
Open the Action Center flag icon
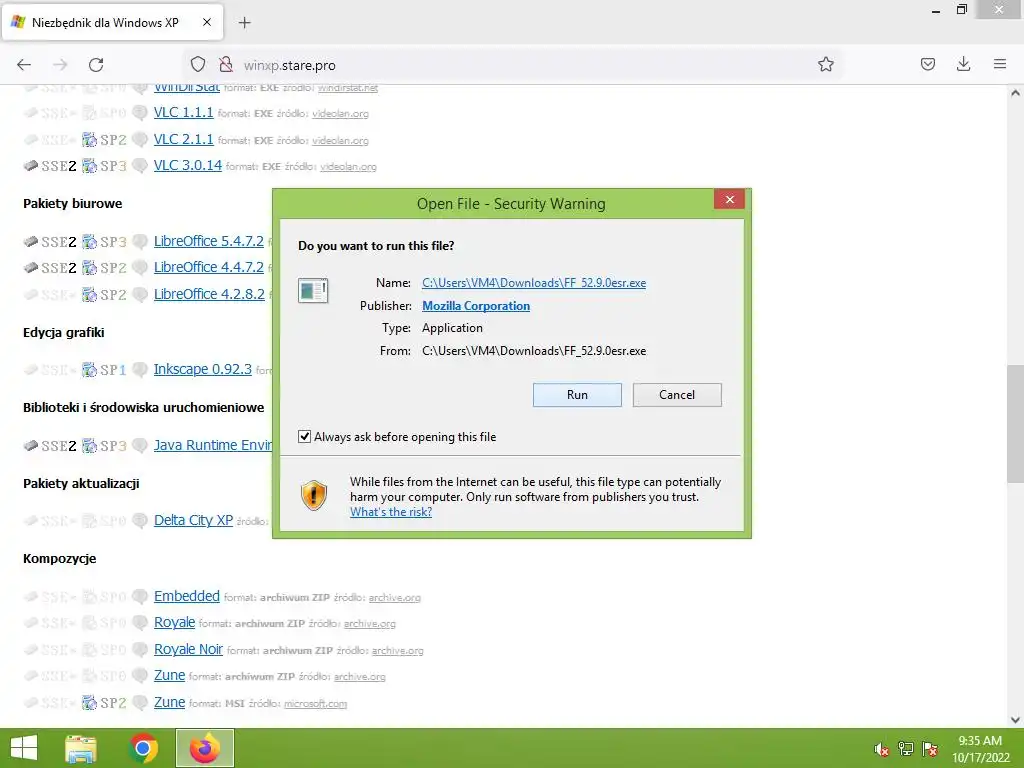point(930,749)
